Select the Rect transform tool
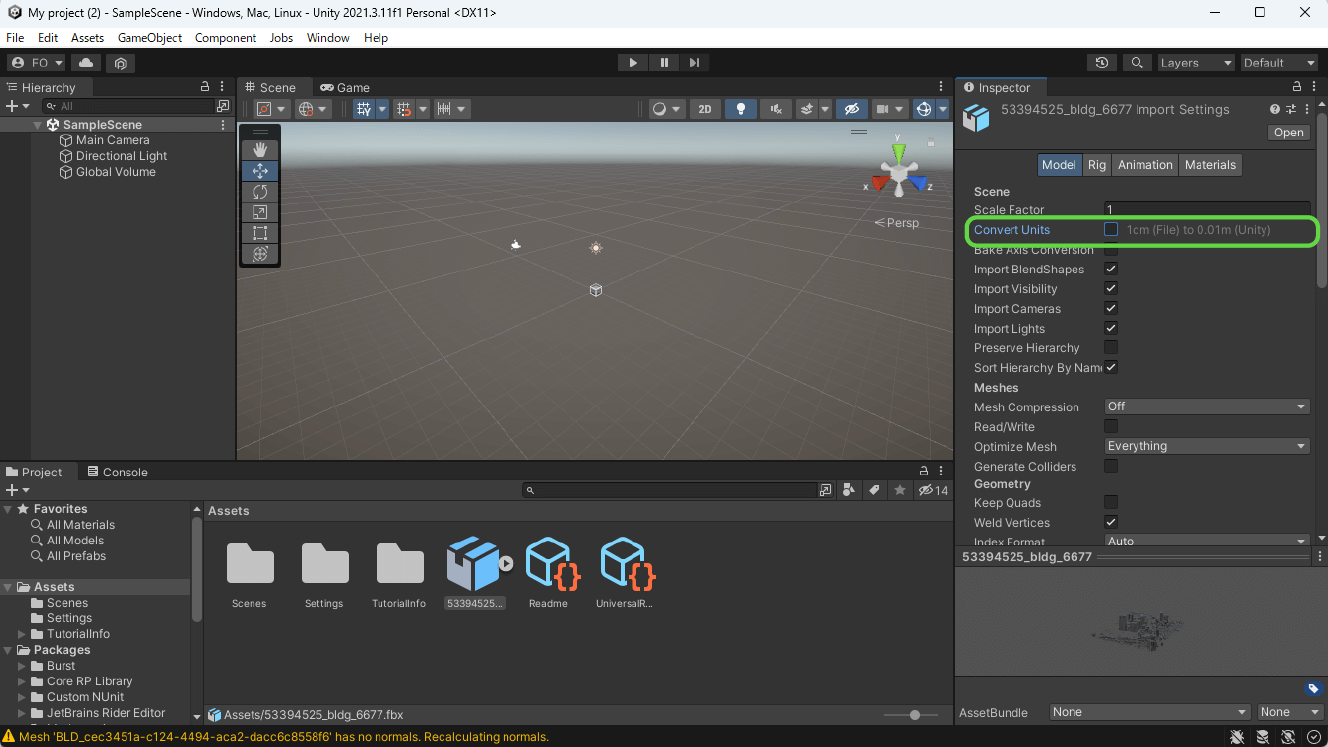The image size is (1328, 747). coord(260,232)
